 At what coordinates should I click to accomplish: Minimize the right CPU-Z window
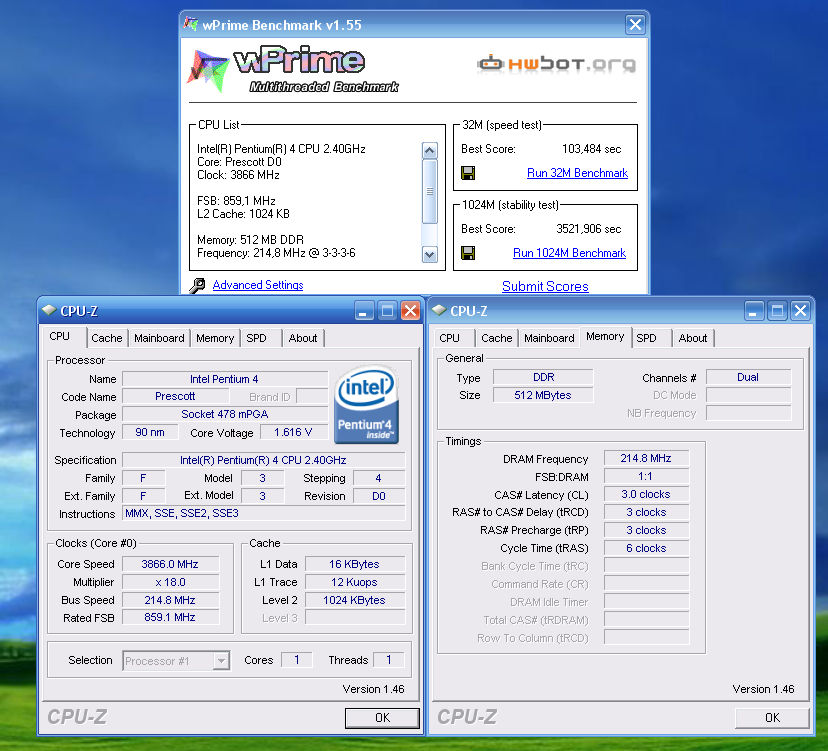pyautogui.click(x=754, y=311)
